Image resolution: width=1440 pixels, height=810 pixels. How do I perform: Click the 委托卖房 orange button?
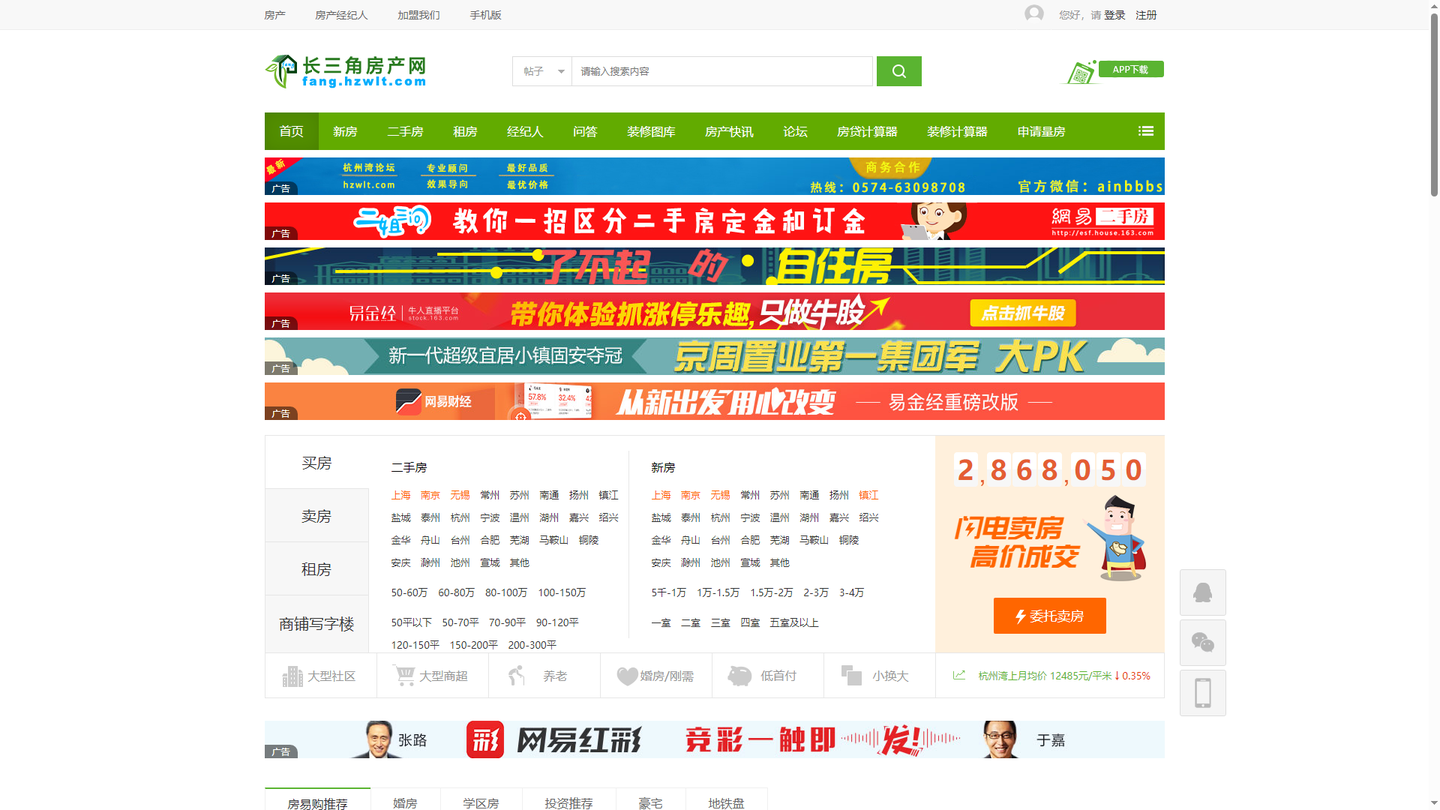pyautogui.click(x=1050, y=616)
